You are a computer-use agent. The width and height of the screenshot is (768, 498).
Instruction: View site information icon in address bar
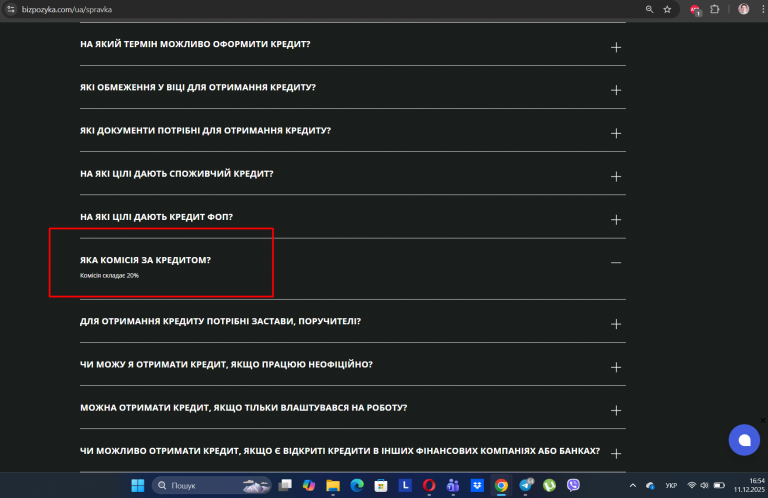(x=11, y=9)
